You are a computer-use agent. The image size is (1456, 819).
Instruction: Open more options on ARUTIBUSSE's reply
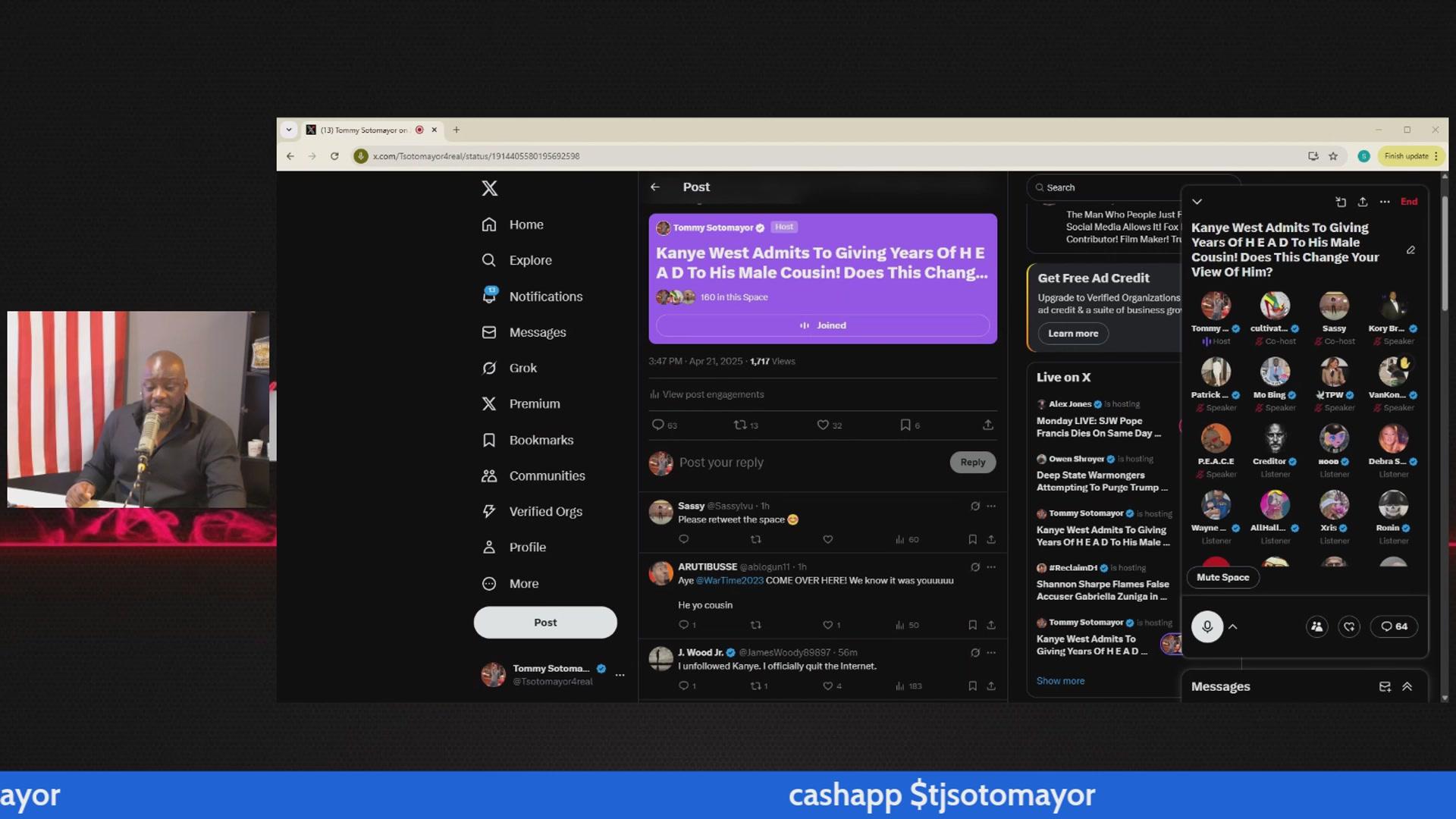click(991, 566)
